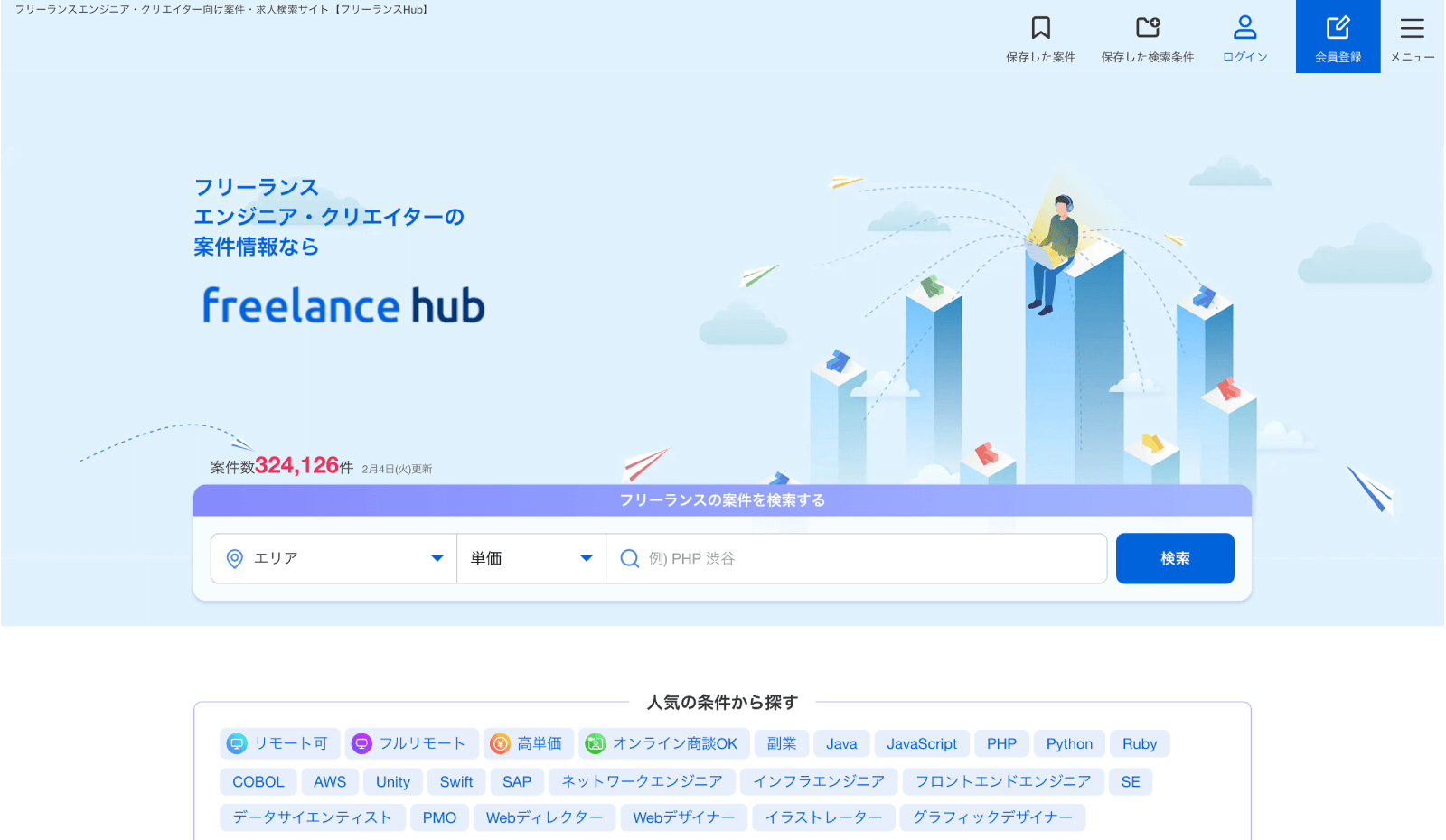The image size is (1446, 840).
Task: Select the PMO tag
Action: point(439,817)
